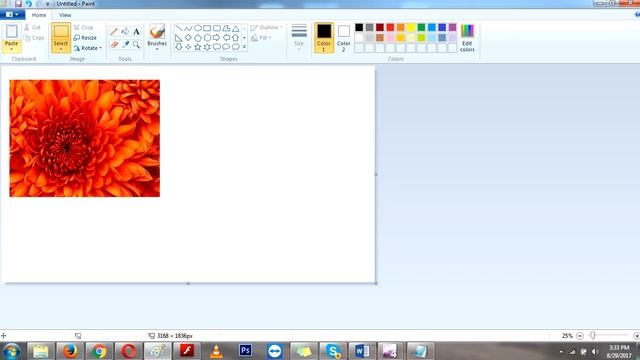Choose the Down arrow shape
The image size is (640, 360).
179,47
